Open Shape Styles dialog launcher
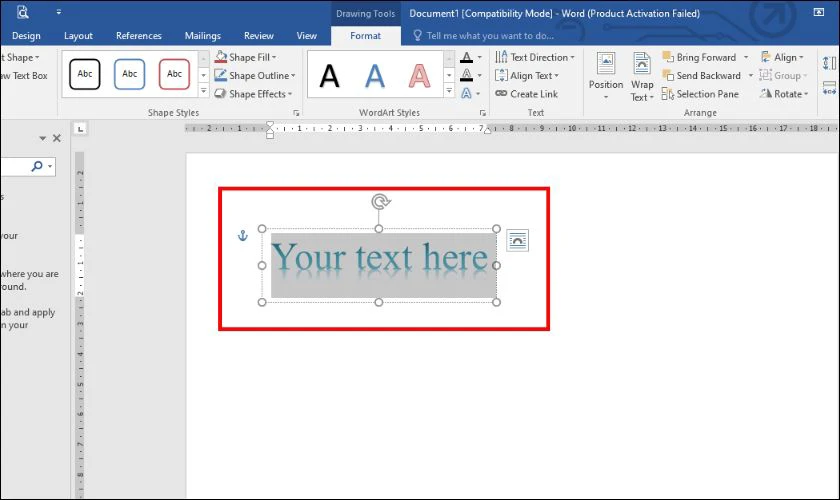 point(296,113)
